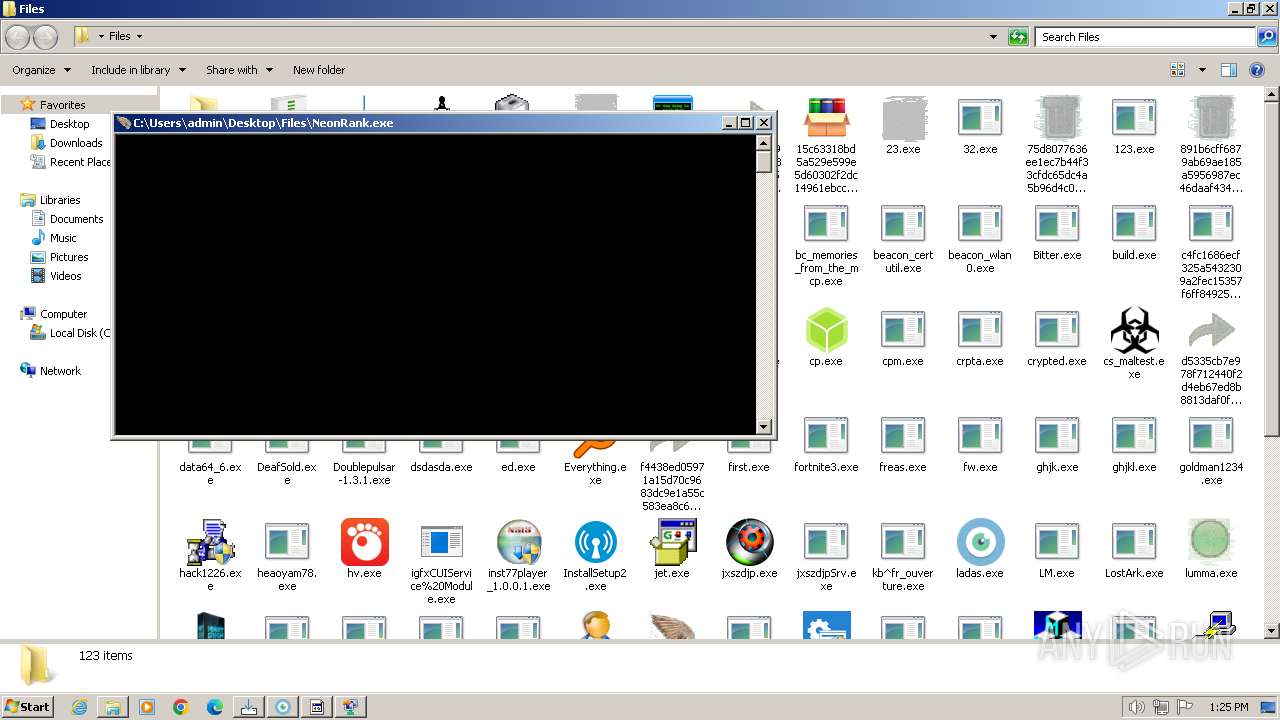This screenshot has width=1280, height=720.
Task: Click the Search Files input box
Action: click(x=1146, y=37)
